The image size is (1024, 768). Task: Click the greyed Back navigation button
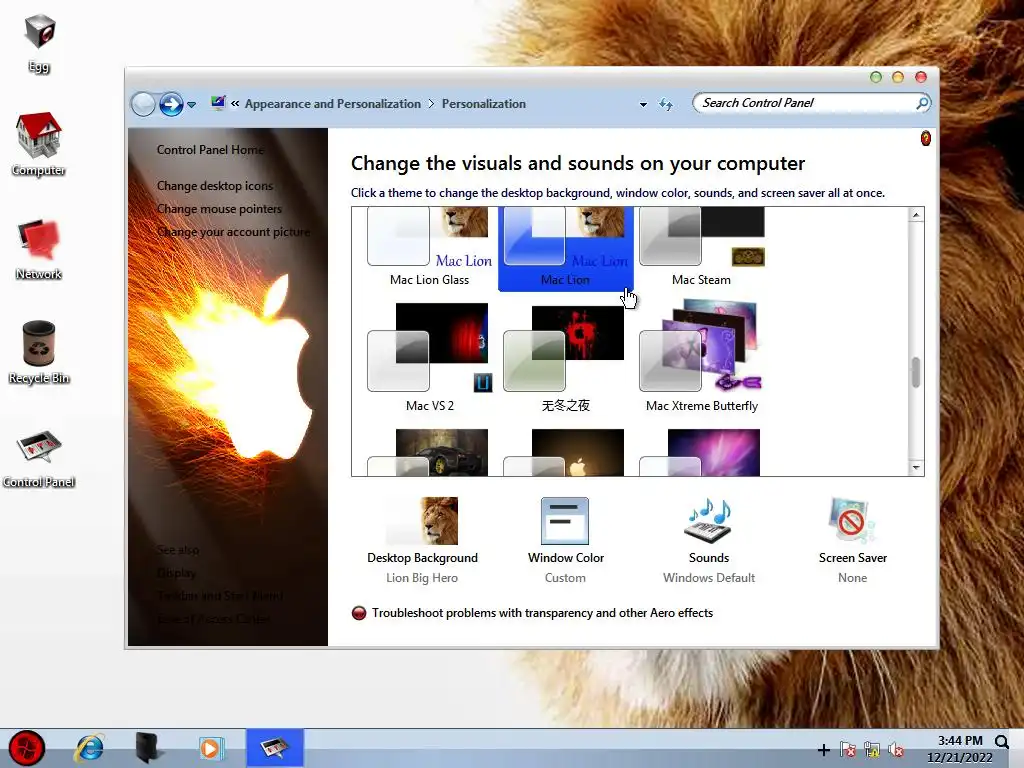coord(143,104)
